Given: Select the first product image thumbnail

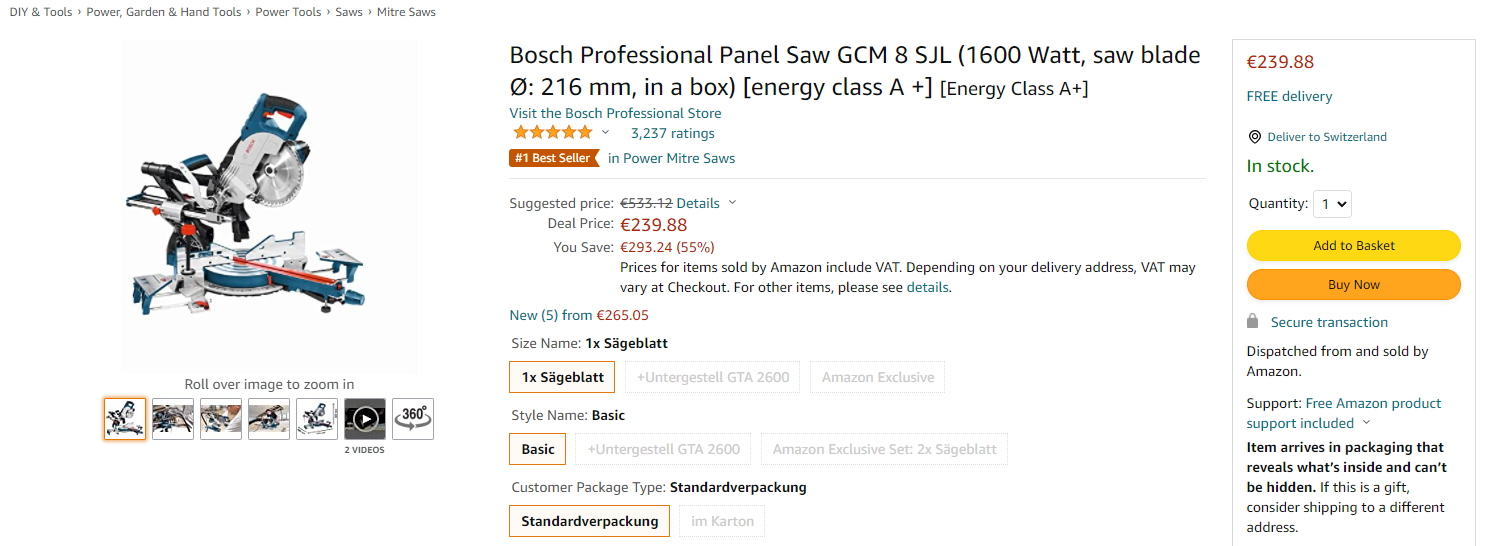Looking at the screenshot, I should tap(125, 419).
